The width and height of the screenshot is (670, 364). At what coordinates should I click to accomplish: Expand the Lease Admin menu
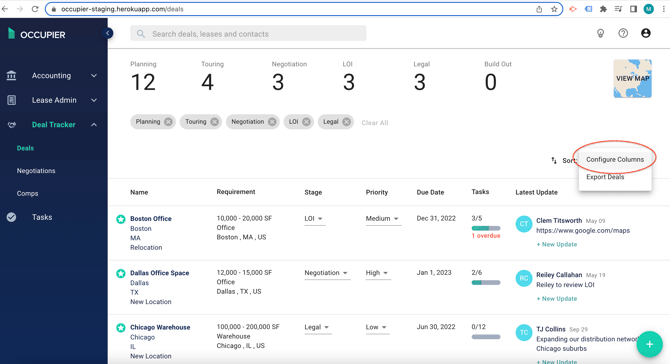94,100
